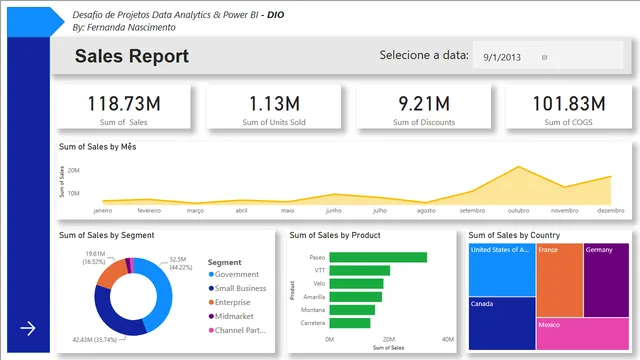Select the Carretera product bar
The image size is (640, 360).
tap(350, 323)
